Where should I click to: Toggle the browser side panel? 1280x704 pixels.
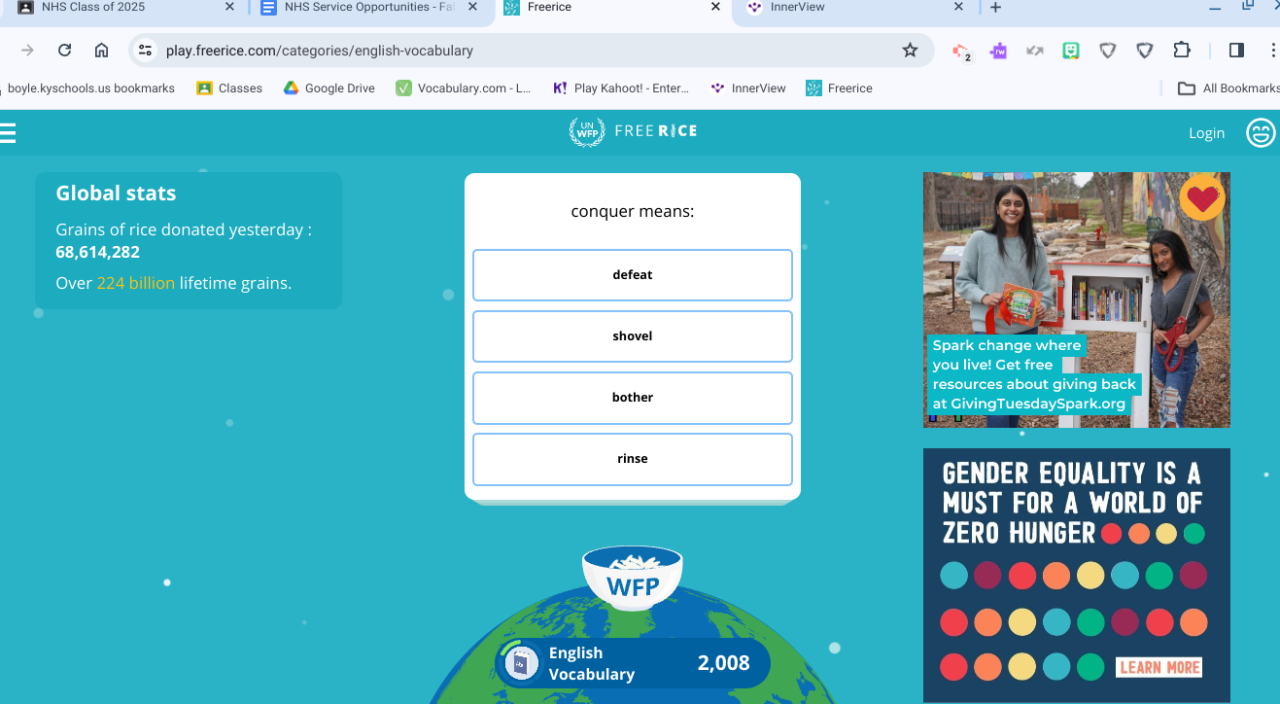(1236, 50)
